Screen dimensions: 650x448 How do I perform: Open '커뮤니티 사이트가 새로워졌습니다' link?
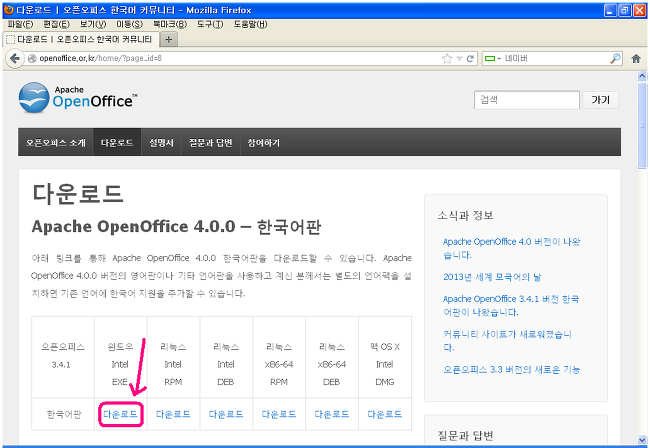[507, 341]
